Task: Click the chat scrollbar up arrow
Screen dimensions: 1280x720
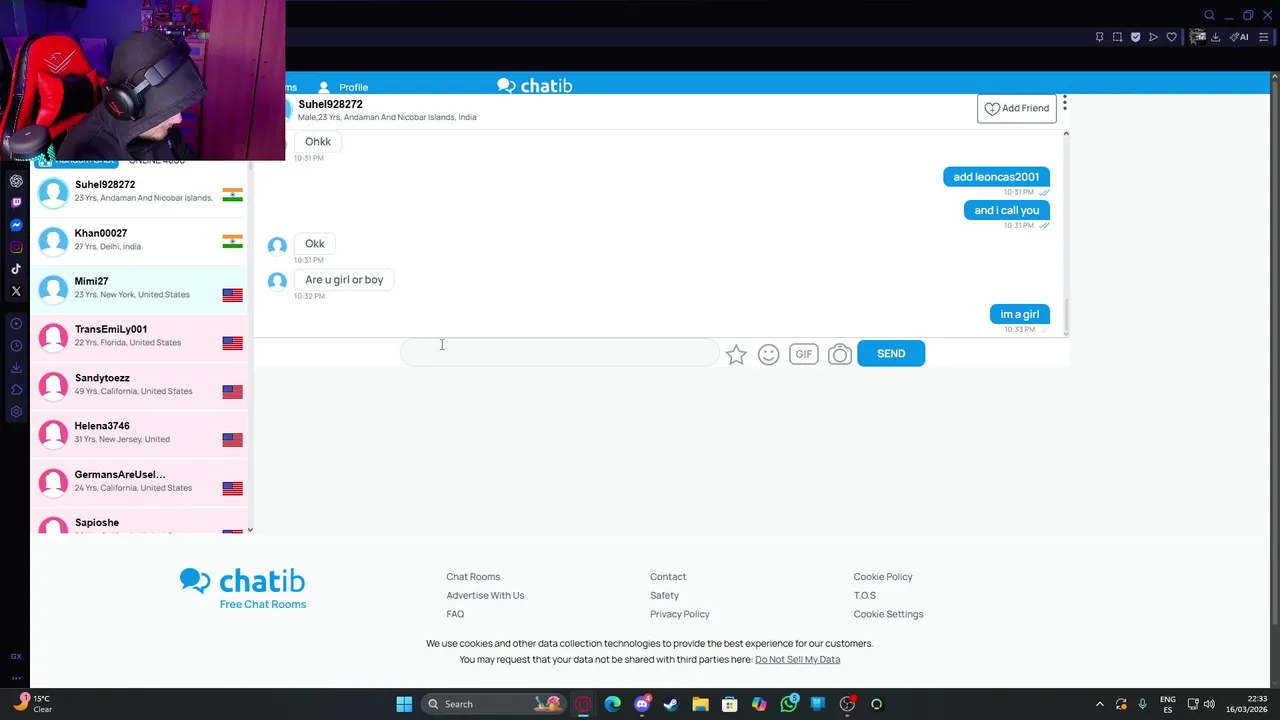Action: [x=1066, y=133]
